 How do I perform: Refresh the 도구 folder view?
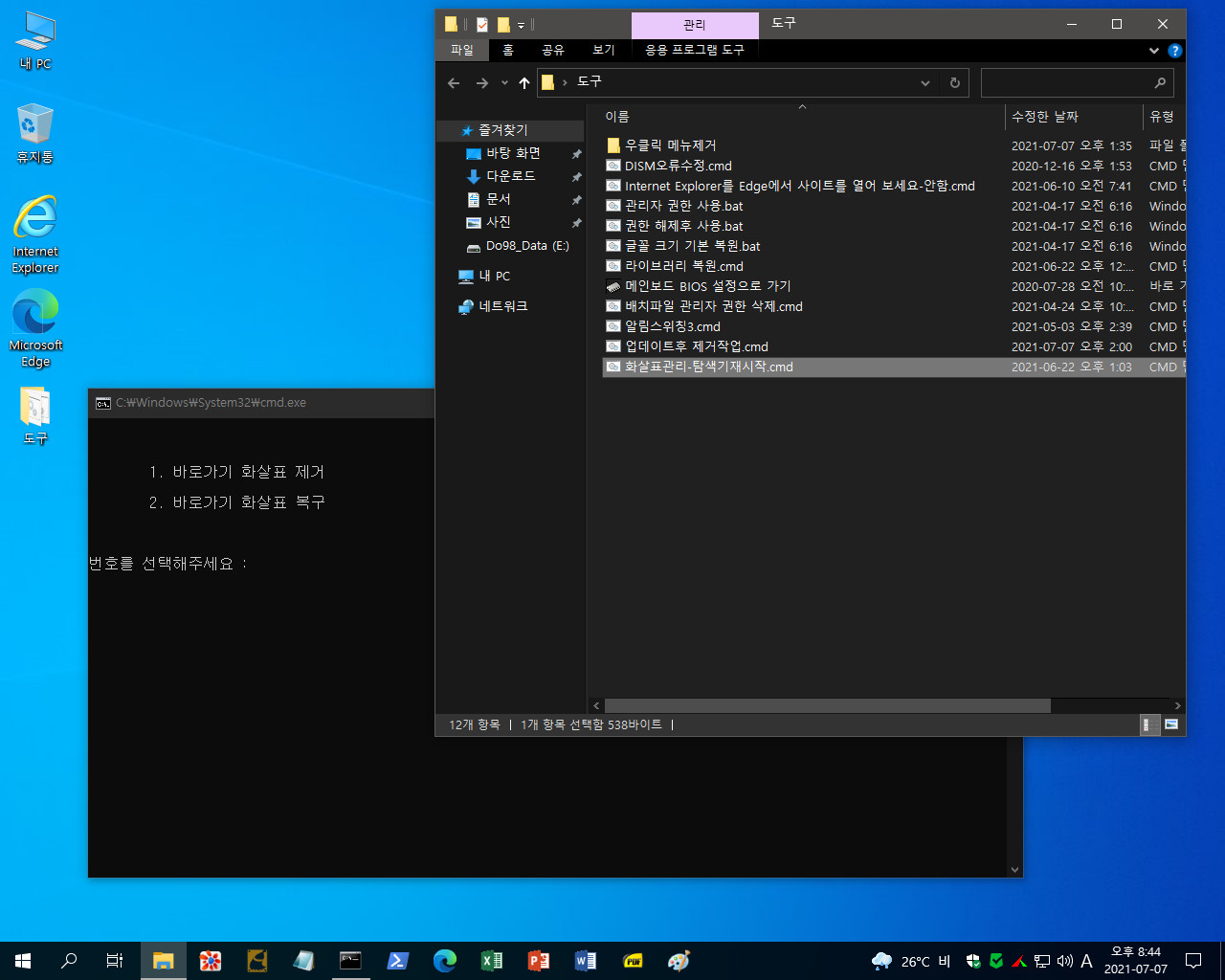click(x=954, y=83)
